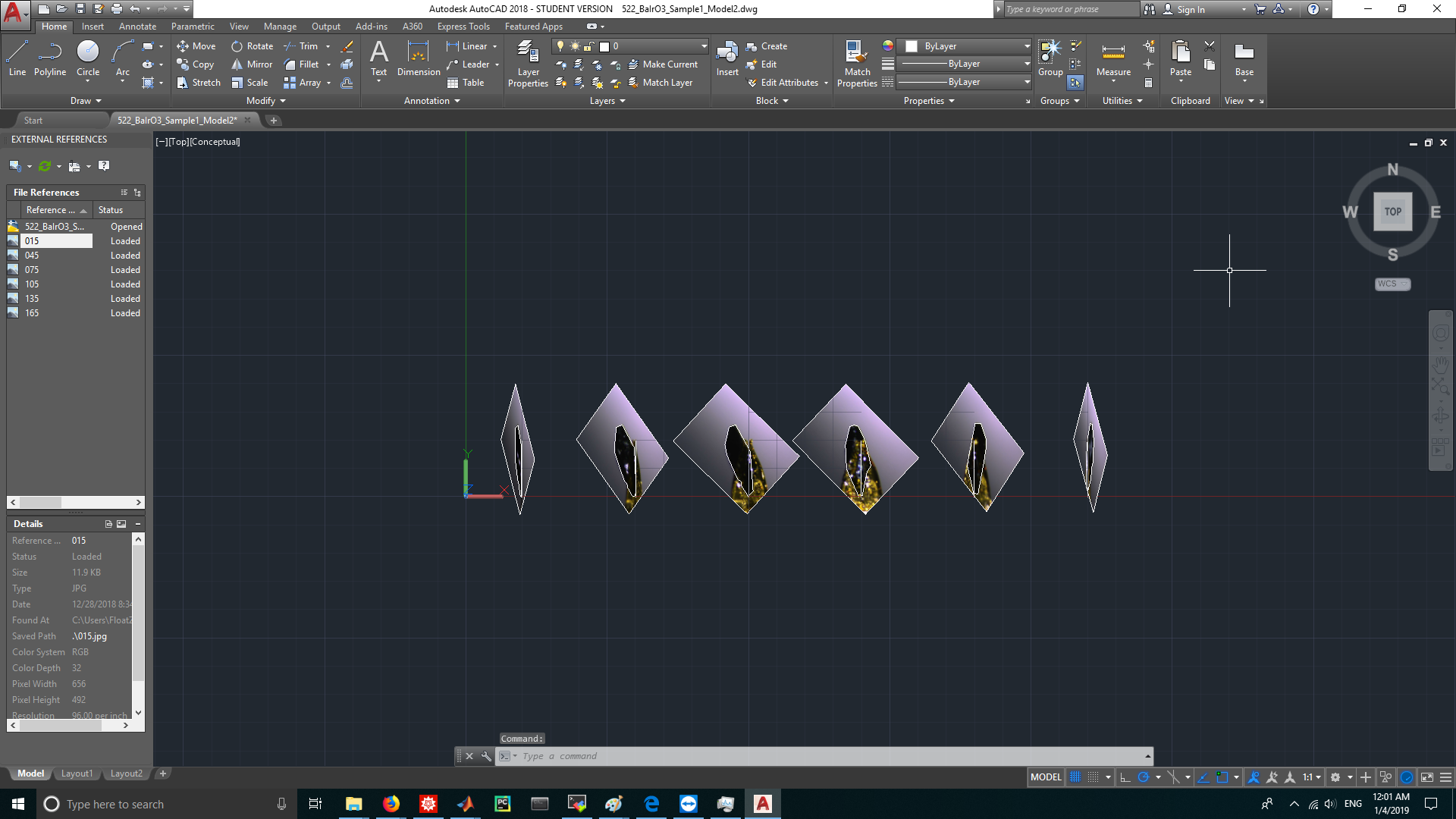Click Make Current layer button

click(663, 64)
